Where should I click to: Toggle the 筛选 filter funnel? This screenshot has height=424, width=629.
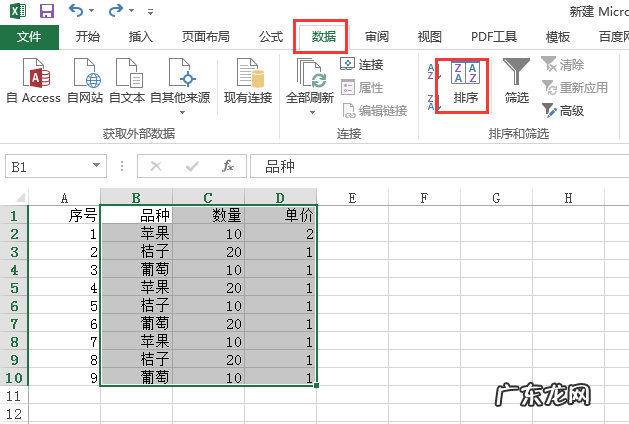pos(517,81)
